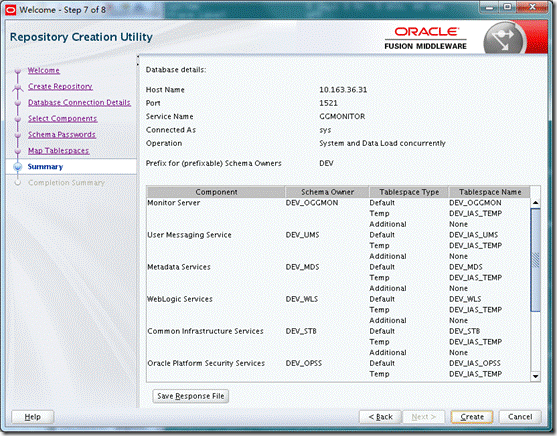Go back with the Back button
The width and height of the screenshot is (557, 436).
click(380, 416)
